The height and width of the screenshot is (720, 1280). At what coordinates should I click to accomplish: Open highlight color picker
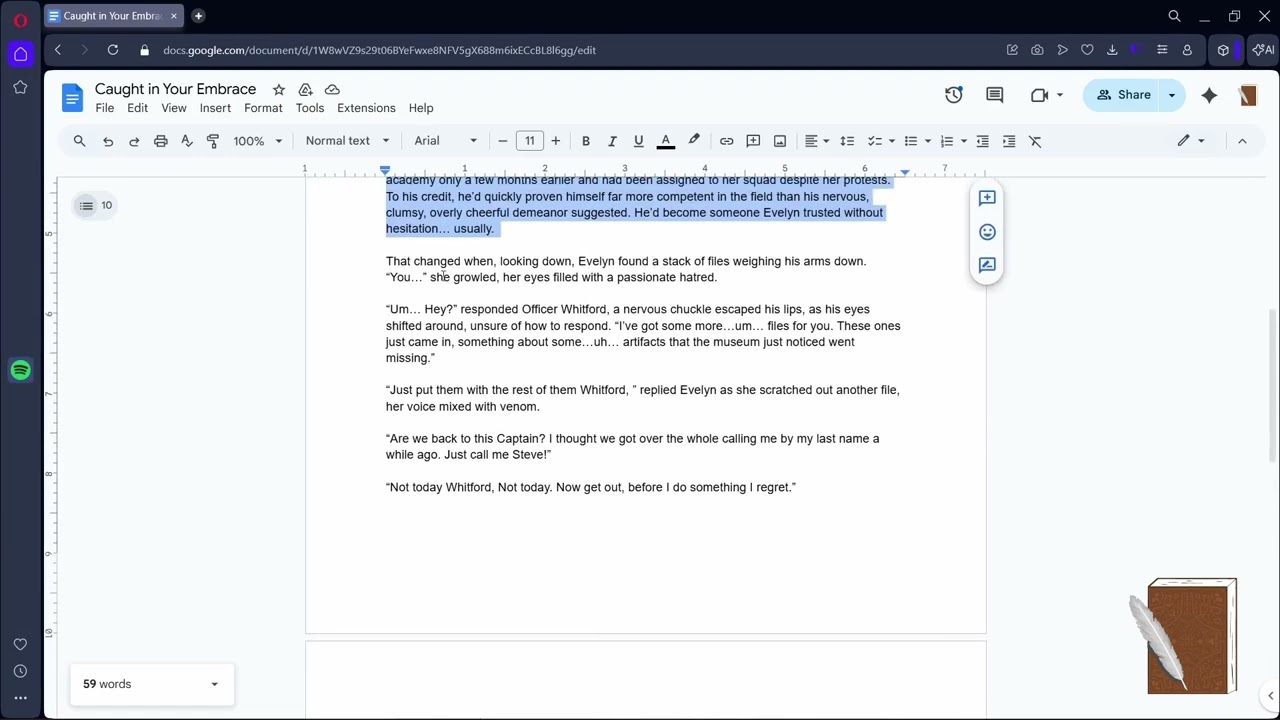693,141
